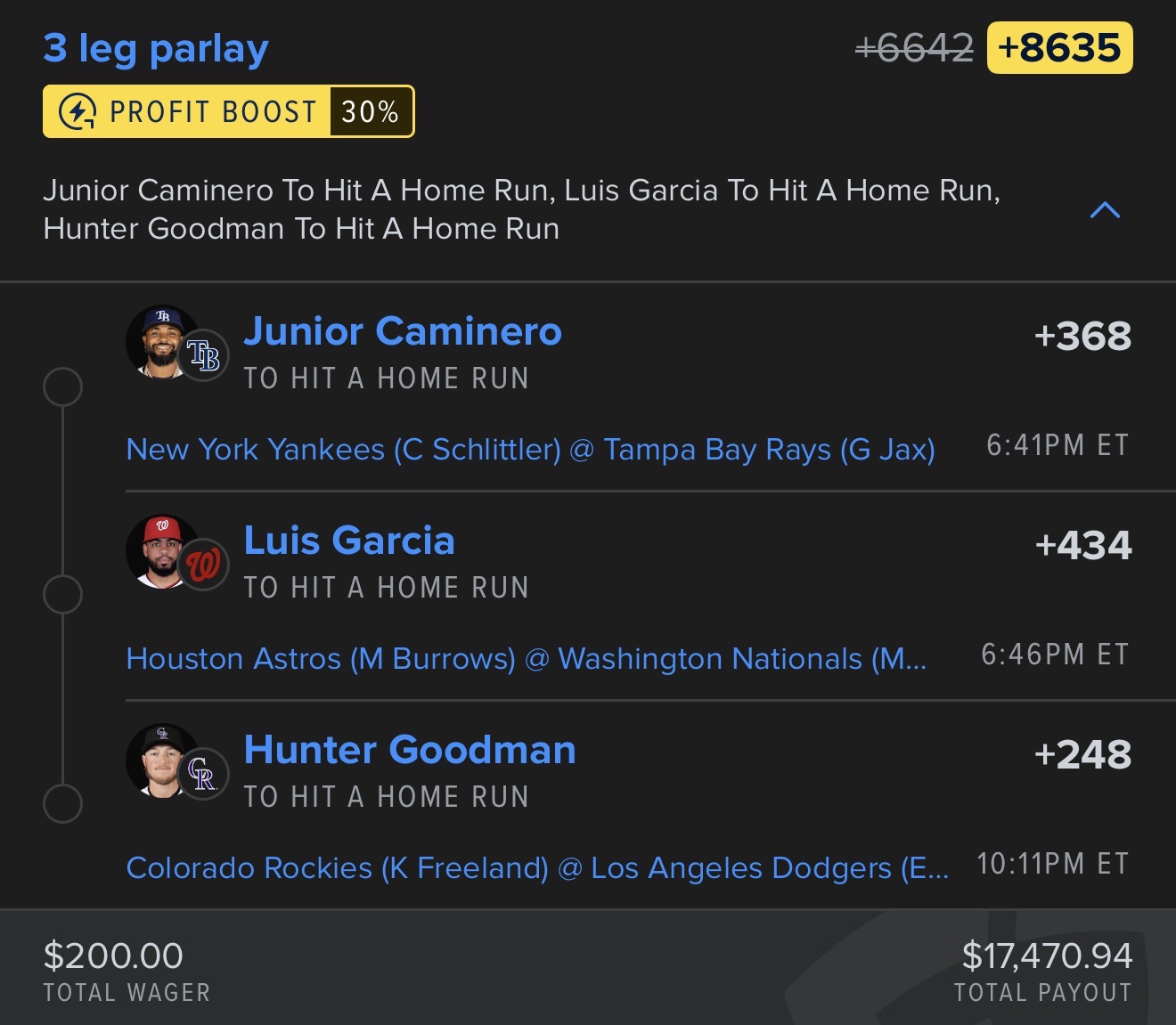Tap the Luis Garcia player name
The width and height of the screenshot is (1176, 1025).
[349, 541]
